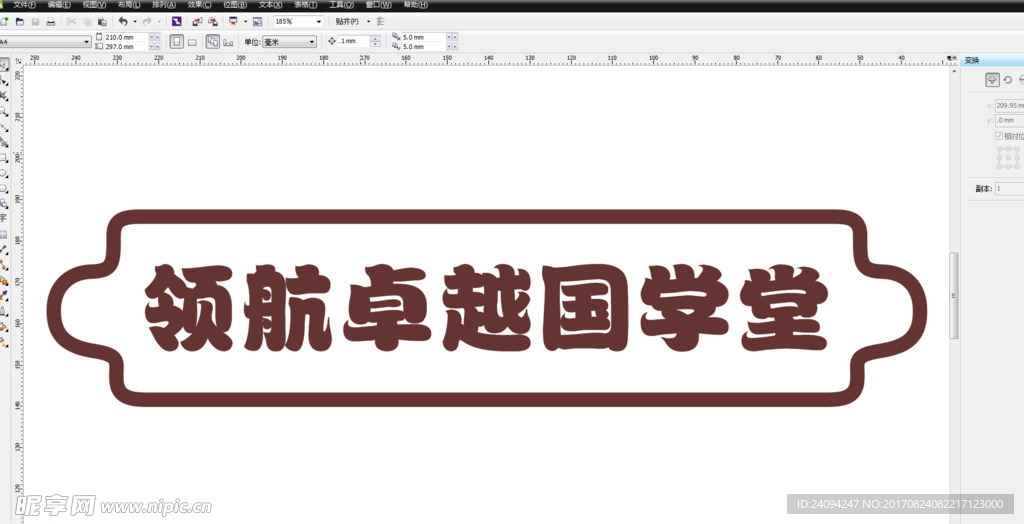1024x524 pixels.
Task: Click the 副本 copies field
Action: [x=1009, y=189]
